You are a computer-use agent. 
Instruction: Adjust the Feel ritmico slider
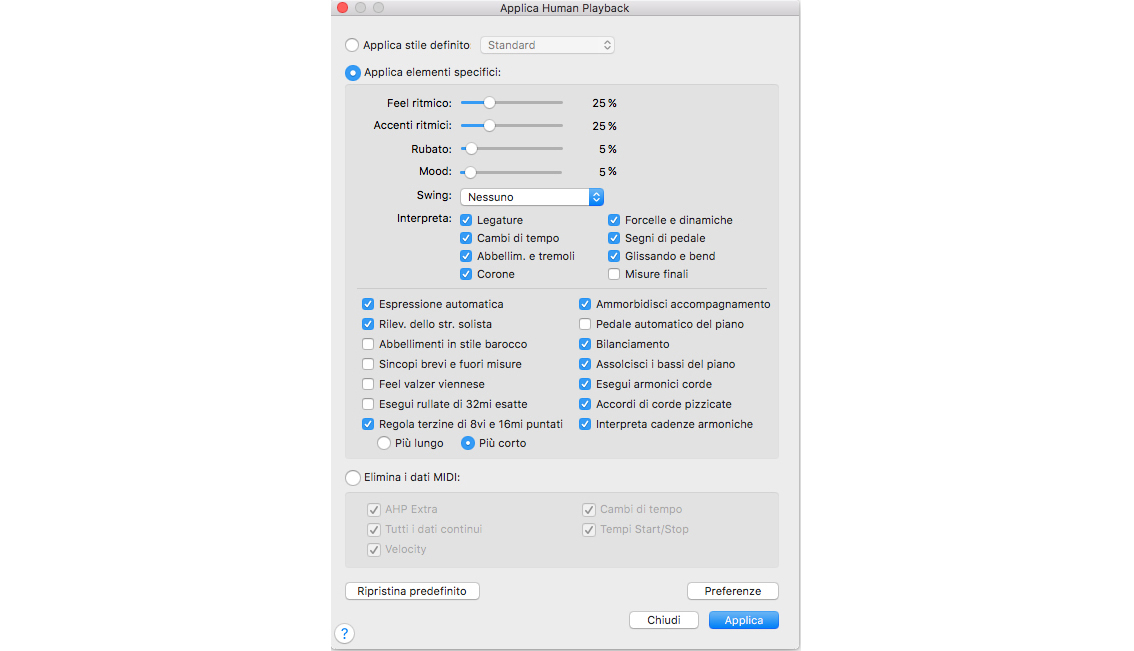[489, 103]
